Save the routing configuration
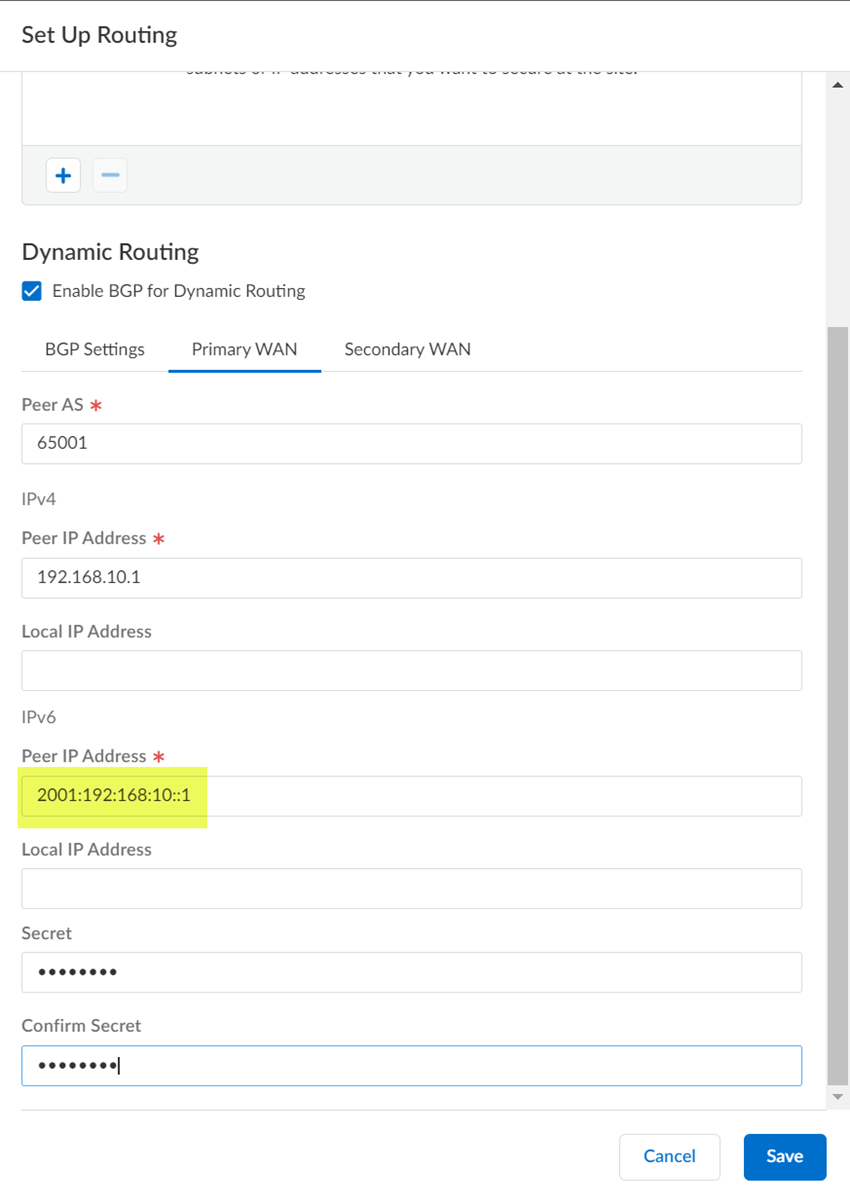The height and width of the screenshot is (1204, 850). [784, 1156]
